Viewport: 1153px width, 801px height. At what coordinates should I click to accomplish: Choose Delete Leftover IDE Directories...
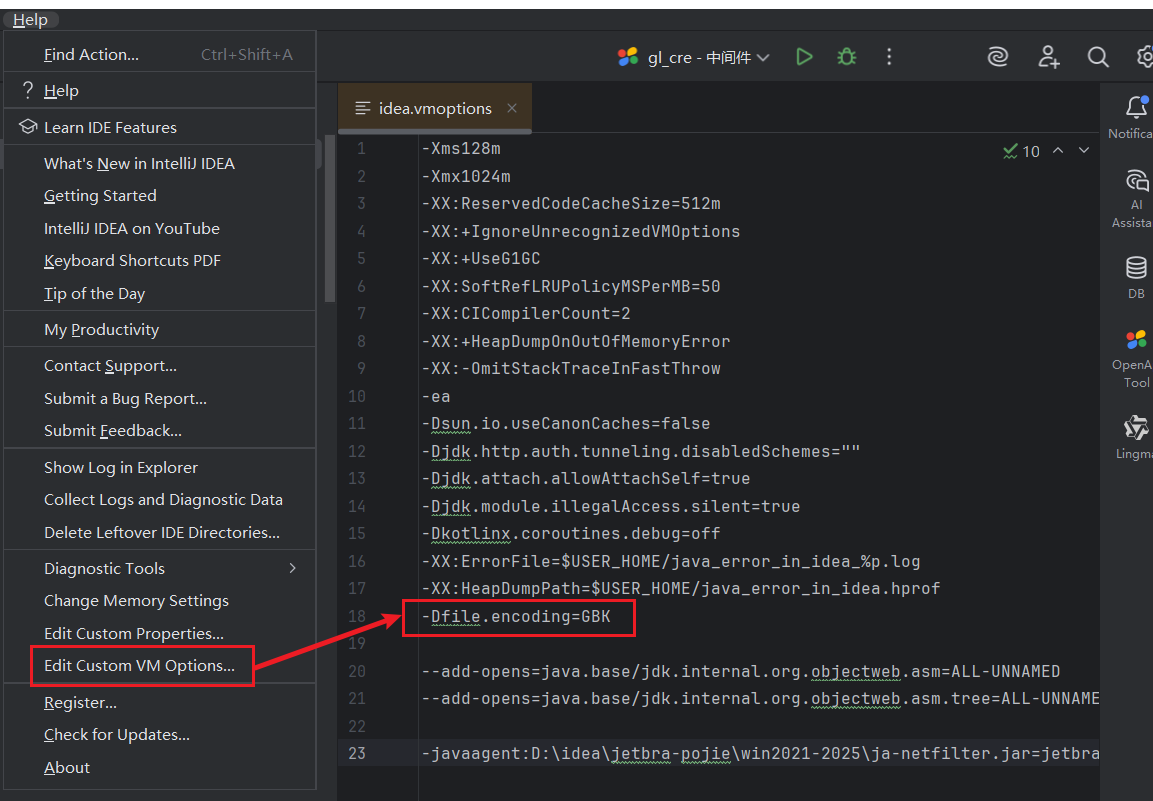tap(160, 532)
